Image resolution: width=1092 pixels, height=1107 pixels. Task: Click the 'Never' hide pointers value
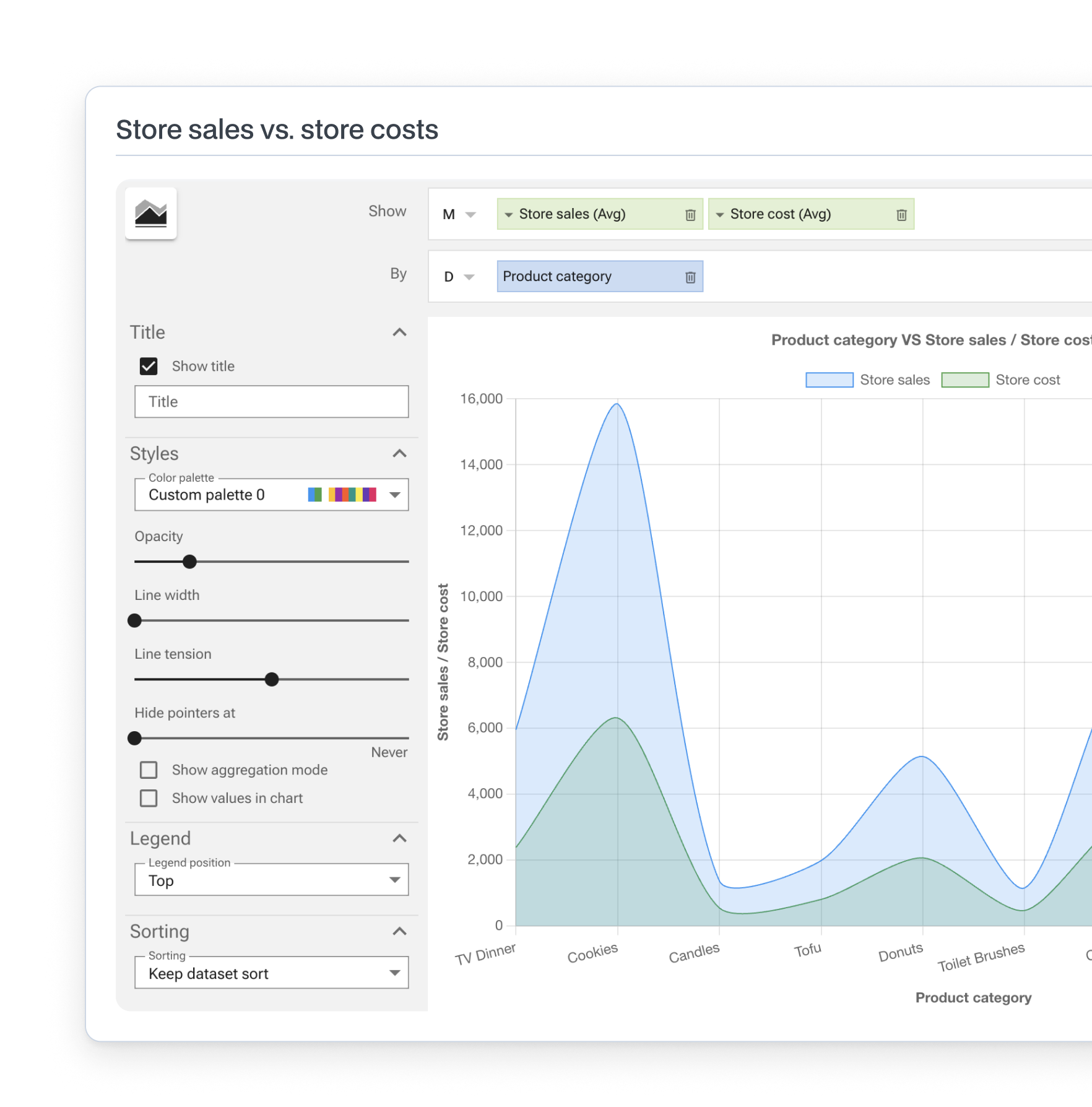pyautogui.click(x=389, y=752)
